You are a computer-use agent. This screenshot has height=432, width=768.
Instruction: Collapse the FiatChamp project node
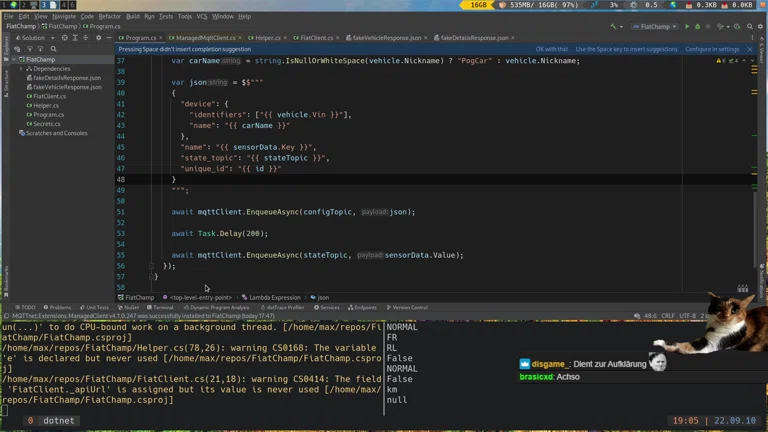click(14, 60)
